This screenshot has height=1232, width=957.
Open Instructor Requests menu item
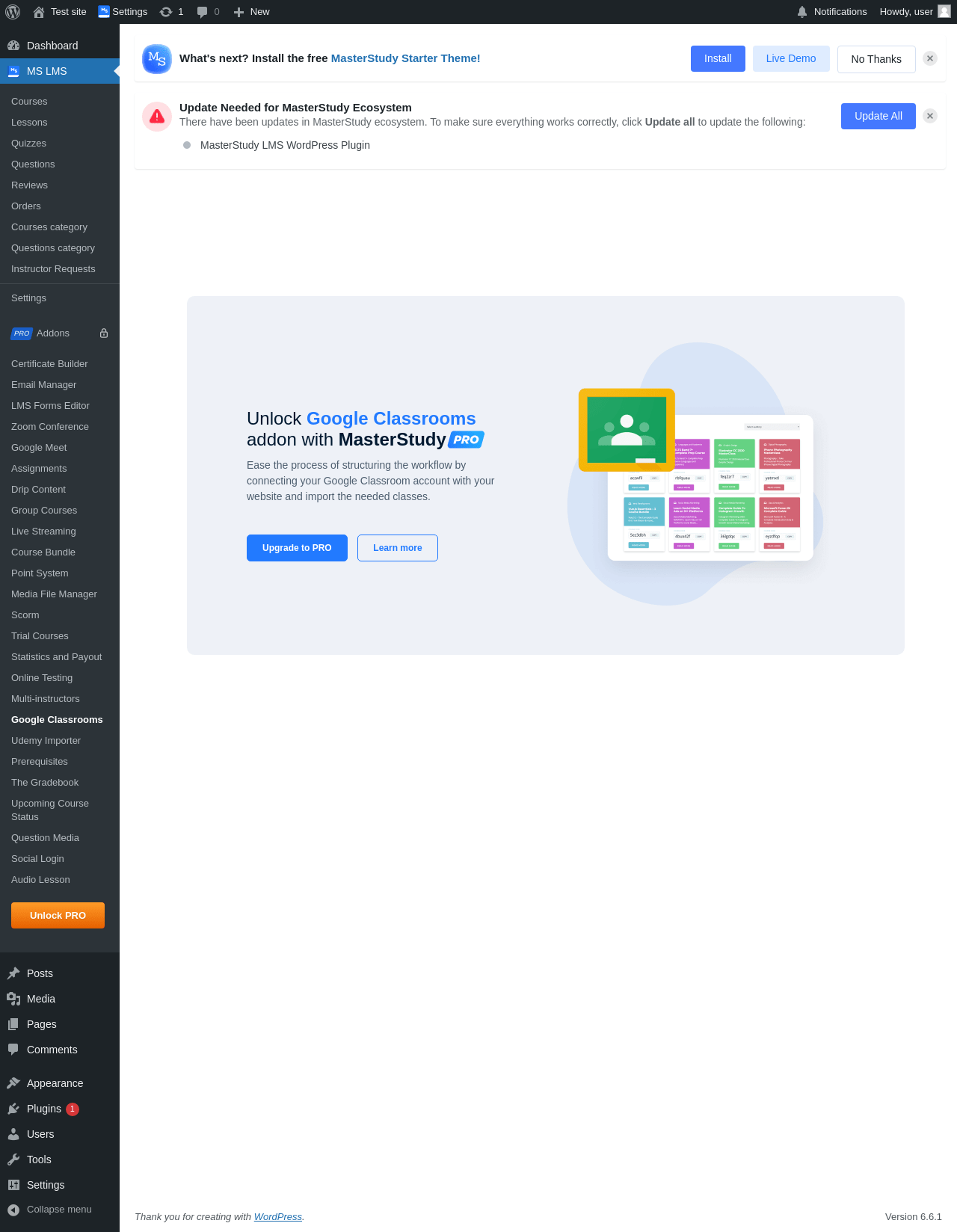53,269
